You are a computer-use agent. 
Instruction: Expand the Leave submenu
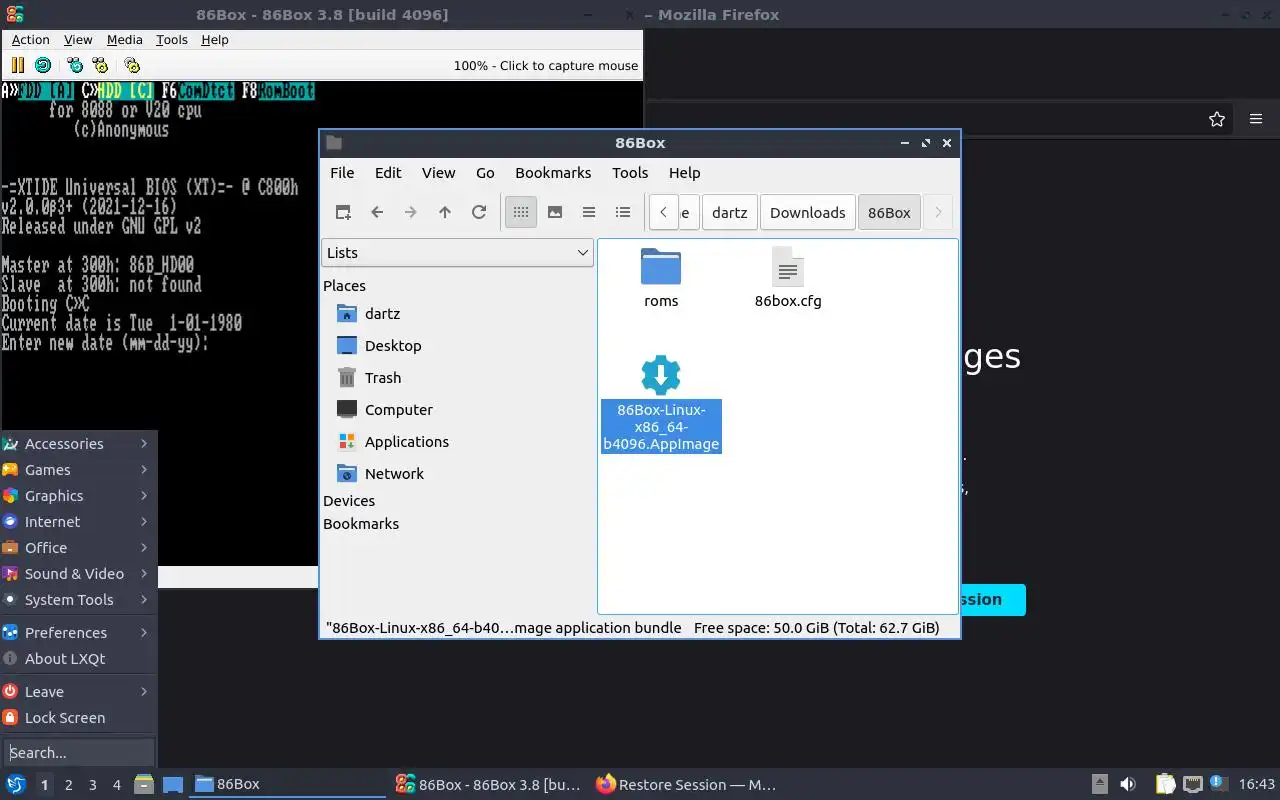click(78, 692)
